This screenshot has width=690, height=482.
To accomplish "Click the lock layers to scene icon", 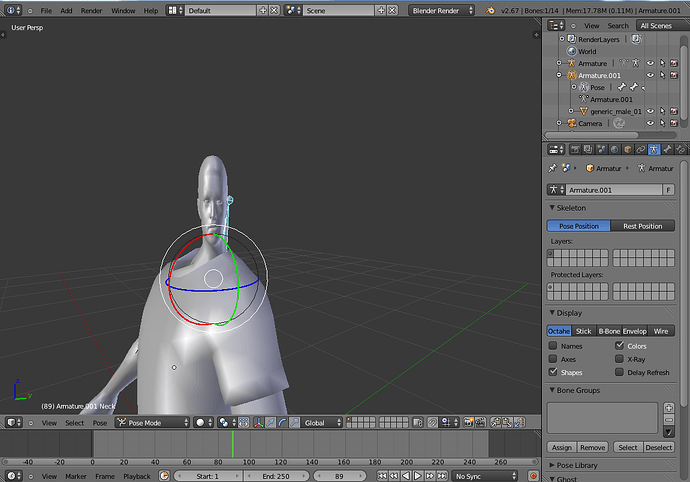I will [x=418, y=423].
